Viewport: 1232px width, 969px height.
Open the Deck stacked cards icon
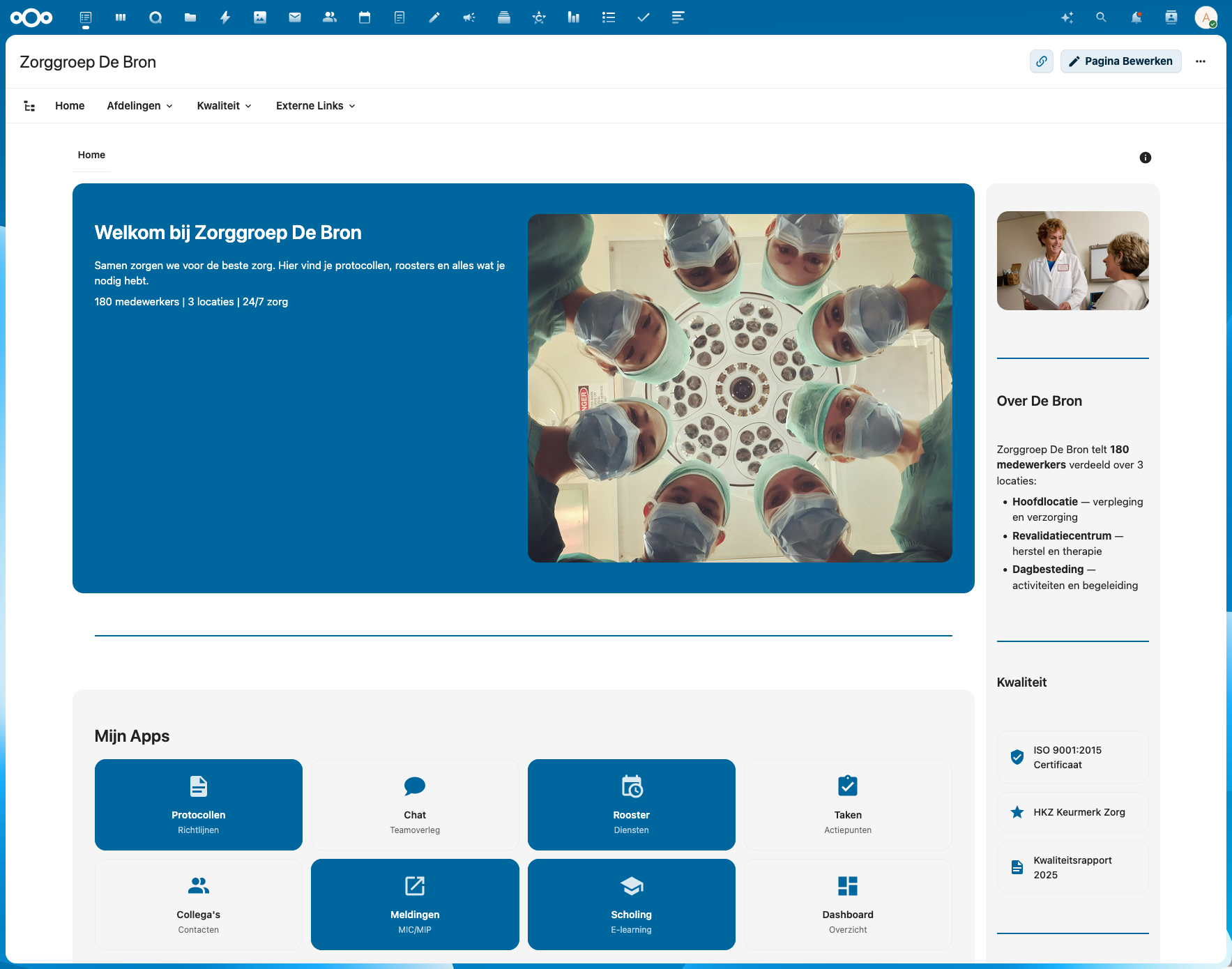[504, 17]
